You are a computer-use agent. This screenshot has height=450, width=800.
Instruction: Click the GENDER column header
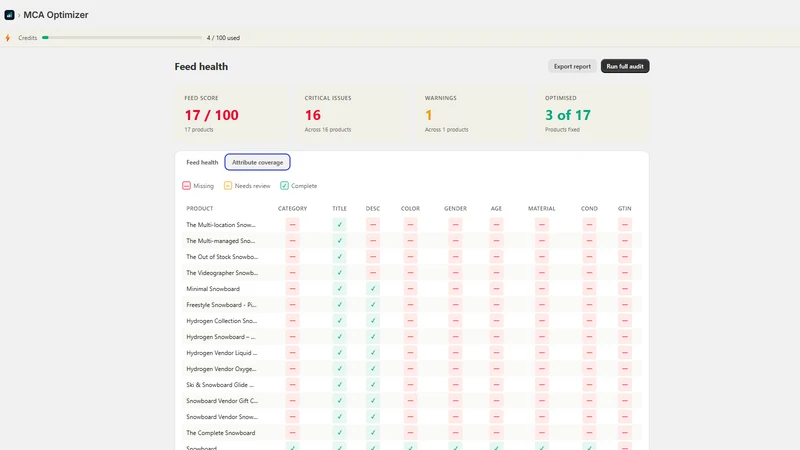(455, 209)
